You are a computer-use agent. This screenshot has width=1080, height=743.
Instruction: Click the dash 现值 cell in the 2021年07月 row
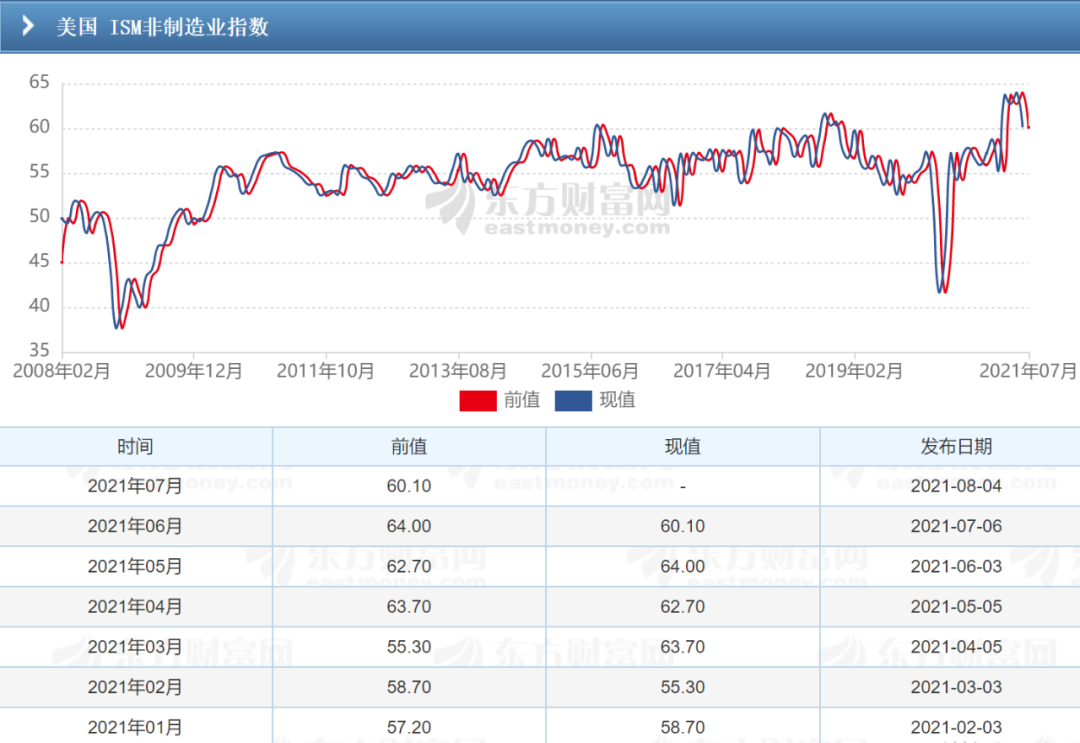(x=683, y=486)
